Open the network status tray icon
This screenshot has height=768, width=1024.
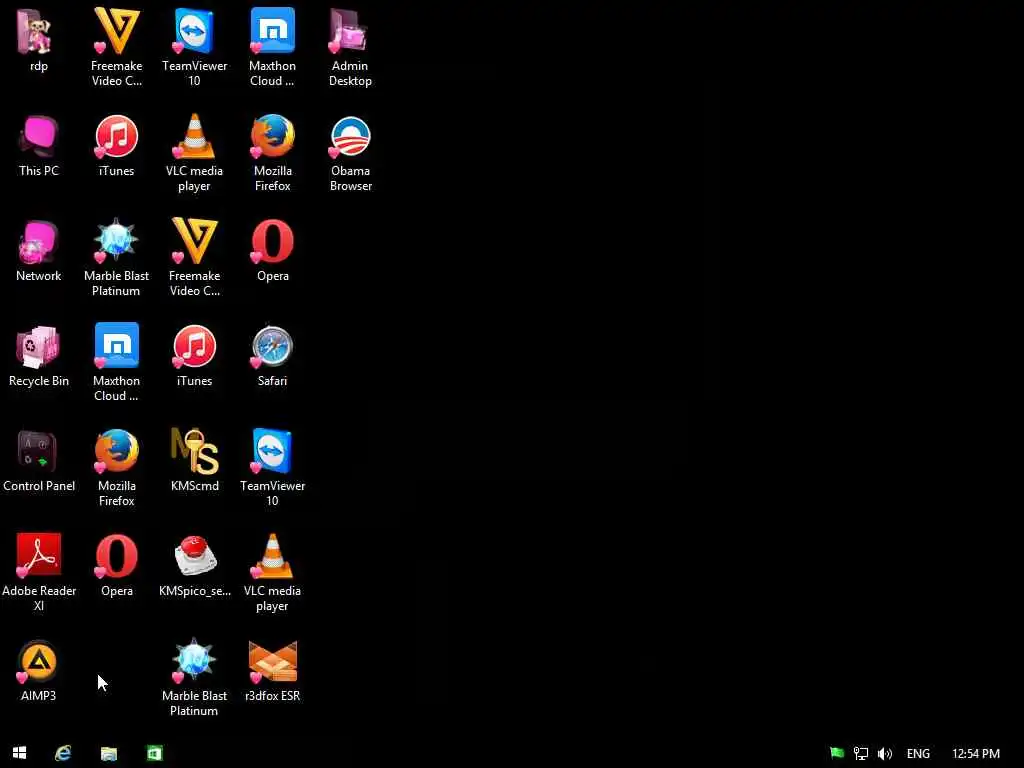(861, 754)
